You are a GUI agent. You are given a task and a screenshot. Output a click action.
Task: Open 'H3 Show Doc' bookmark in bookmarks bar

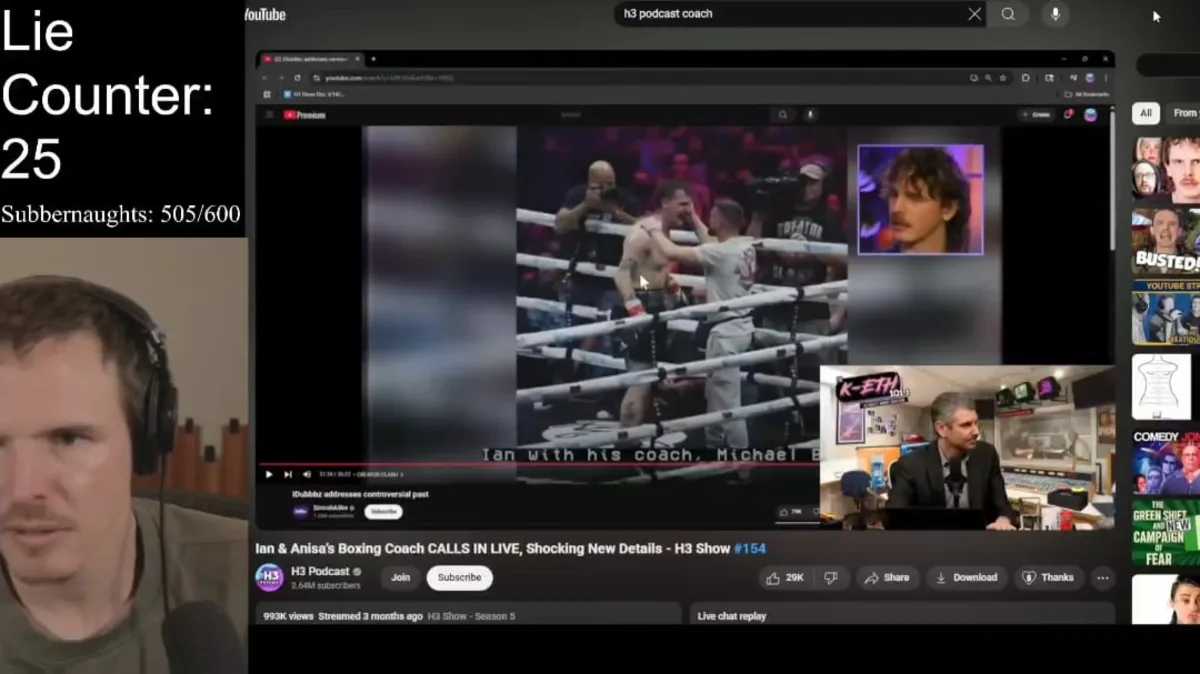click(314, 95)
